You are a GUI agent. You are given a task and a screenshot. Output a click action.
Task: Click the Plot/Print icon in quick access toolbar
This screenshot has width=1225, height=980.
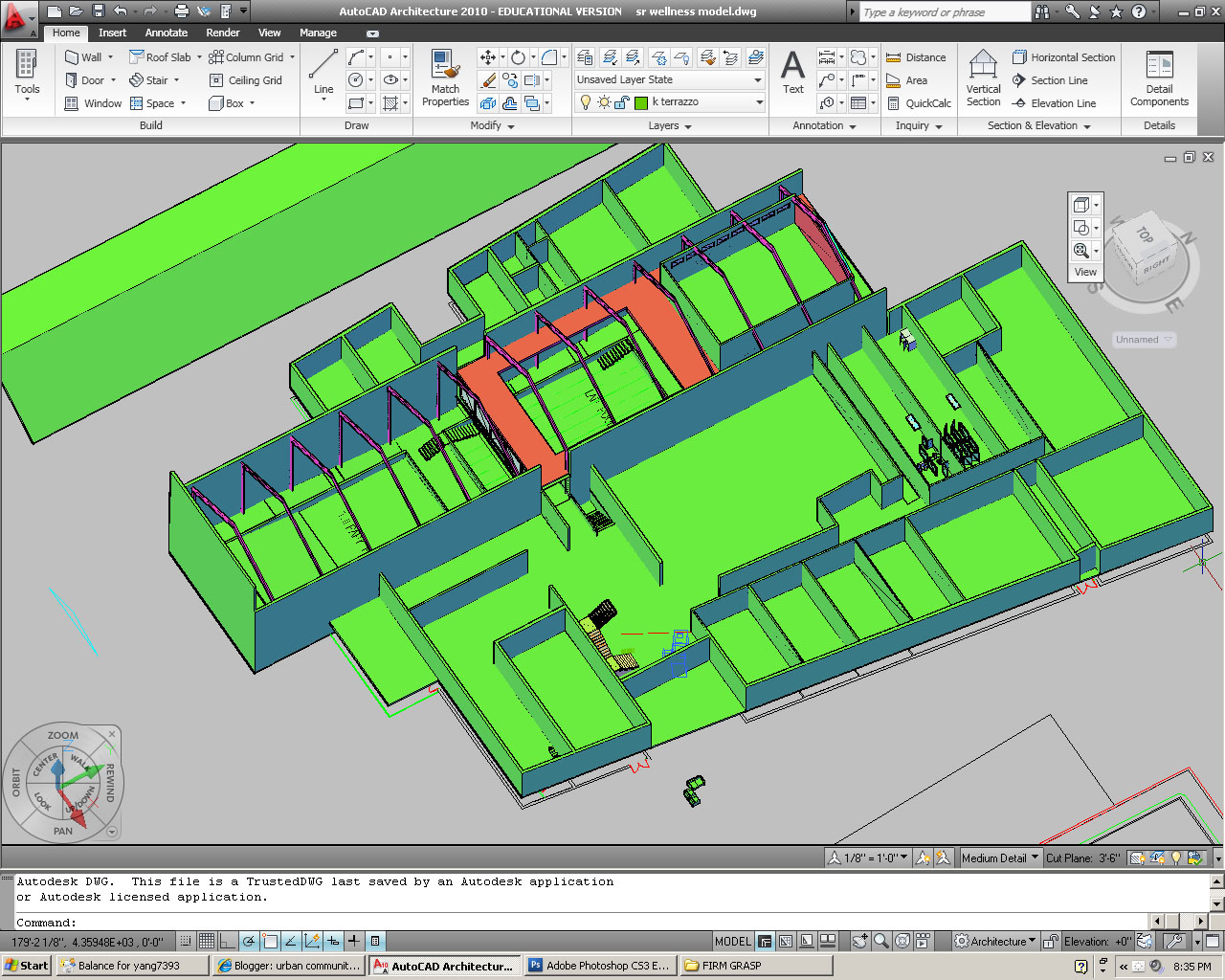click(182, 11)
